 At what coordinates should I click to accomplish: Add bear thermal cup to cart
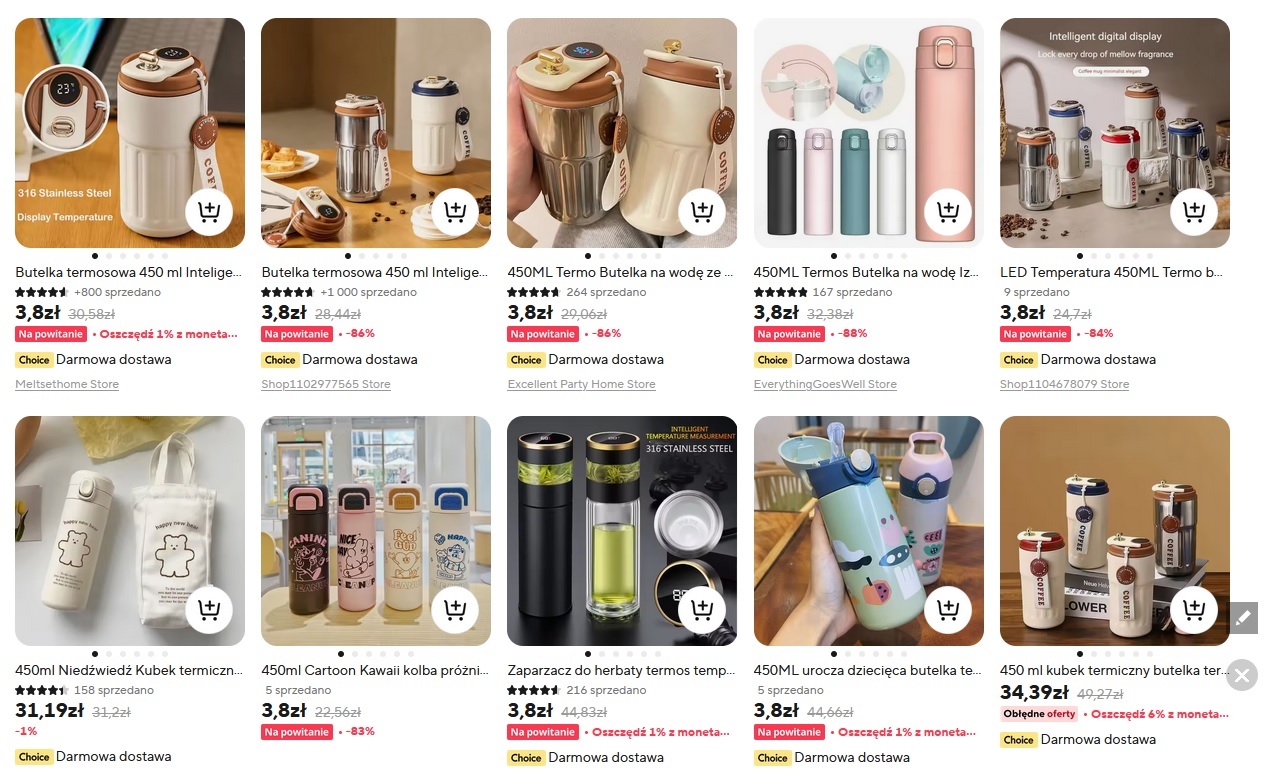pos(209,609)
